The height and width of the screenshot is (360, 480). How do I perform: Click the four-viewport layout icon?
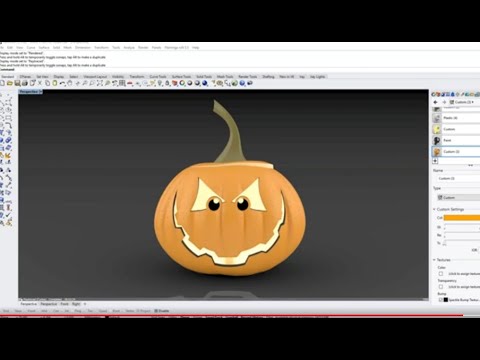coord(123,83)
